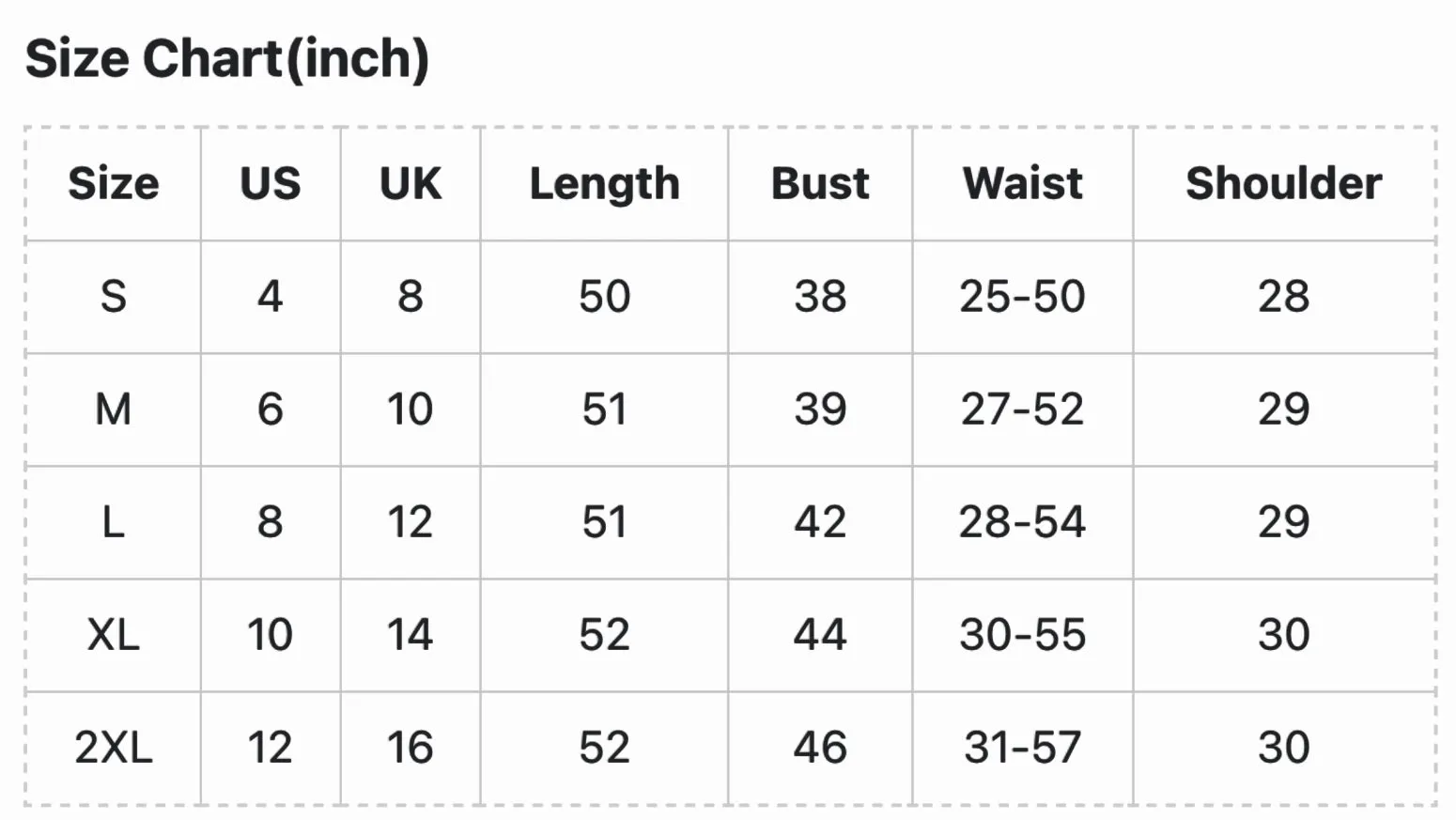Click waist value 28-54 cell
Screen dimensions: 1456x820
point(1023,522)
